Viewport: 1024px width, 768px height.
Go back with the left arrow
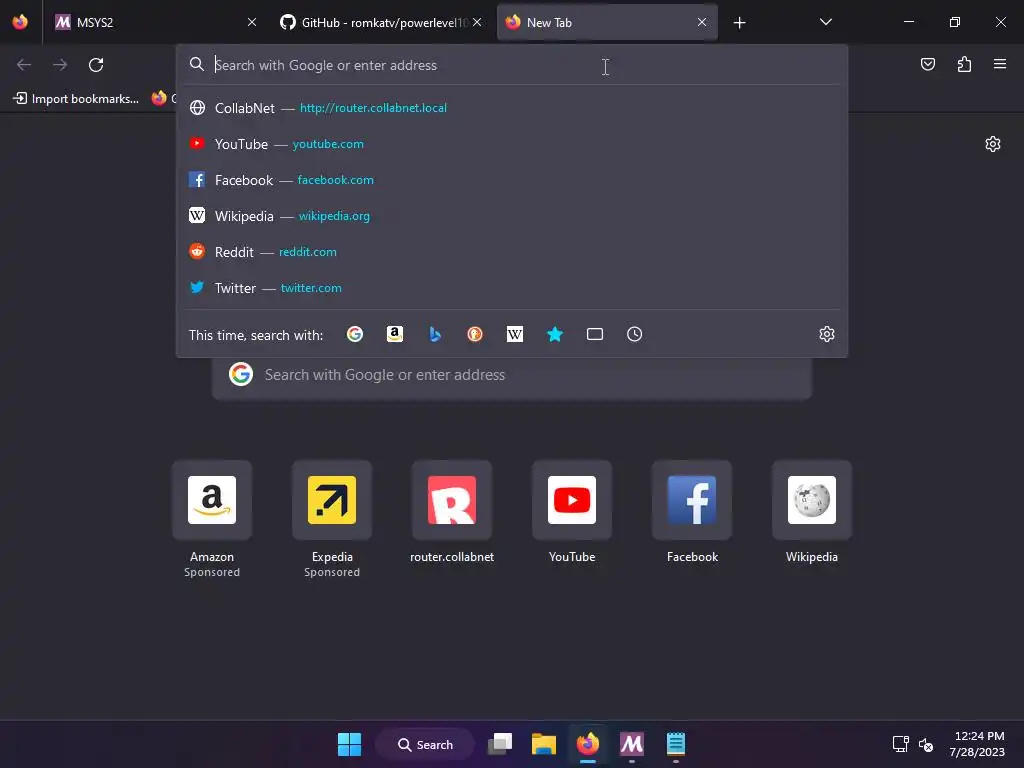pyautogui.click(x=24, y=65)
